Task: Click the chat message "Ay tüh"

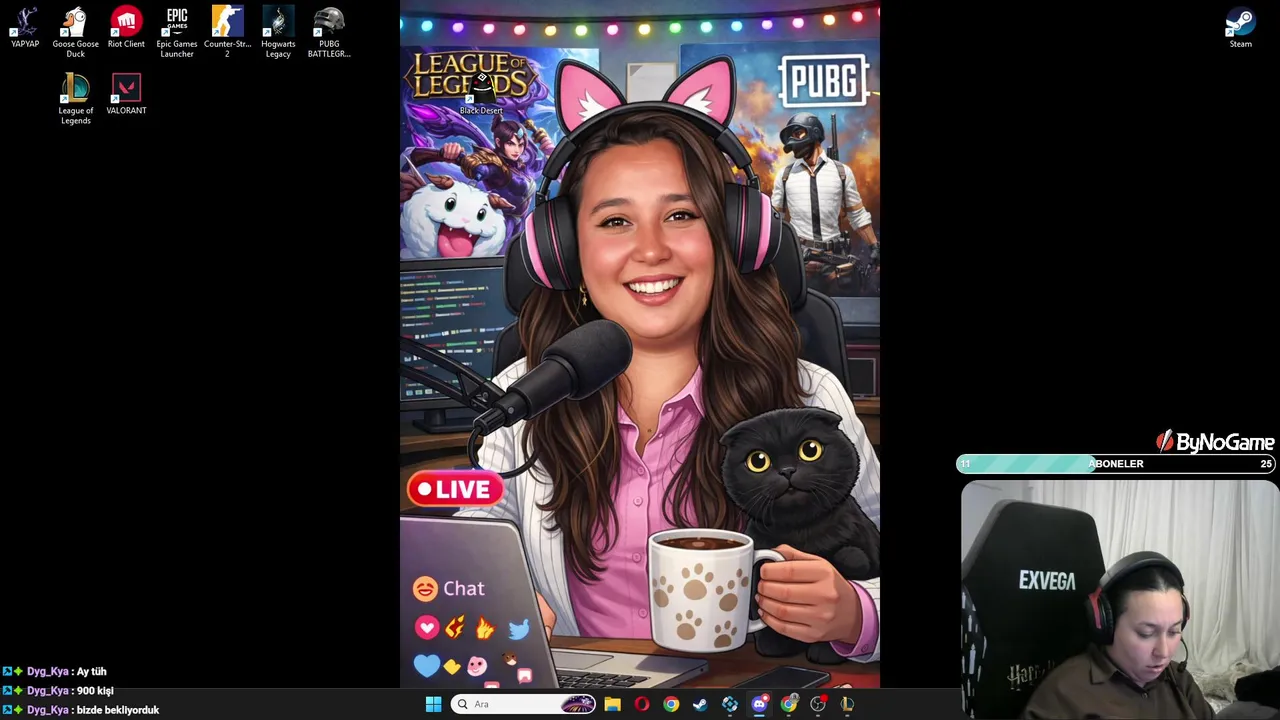Action: (x=91, y=672)
